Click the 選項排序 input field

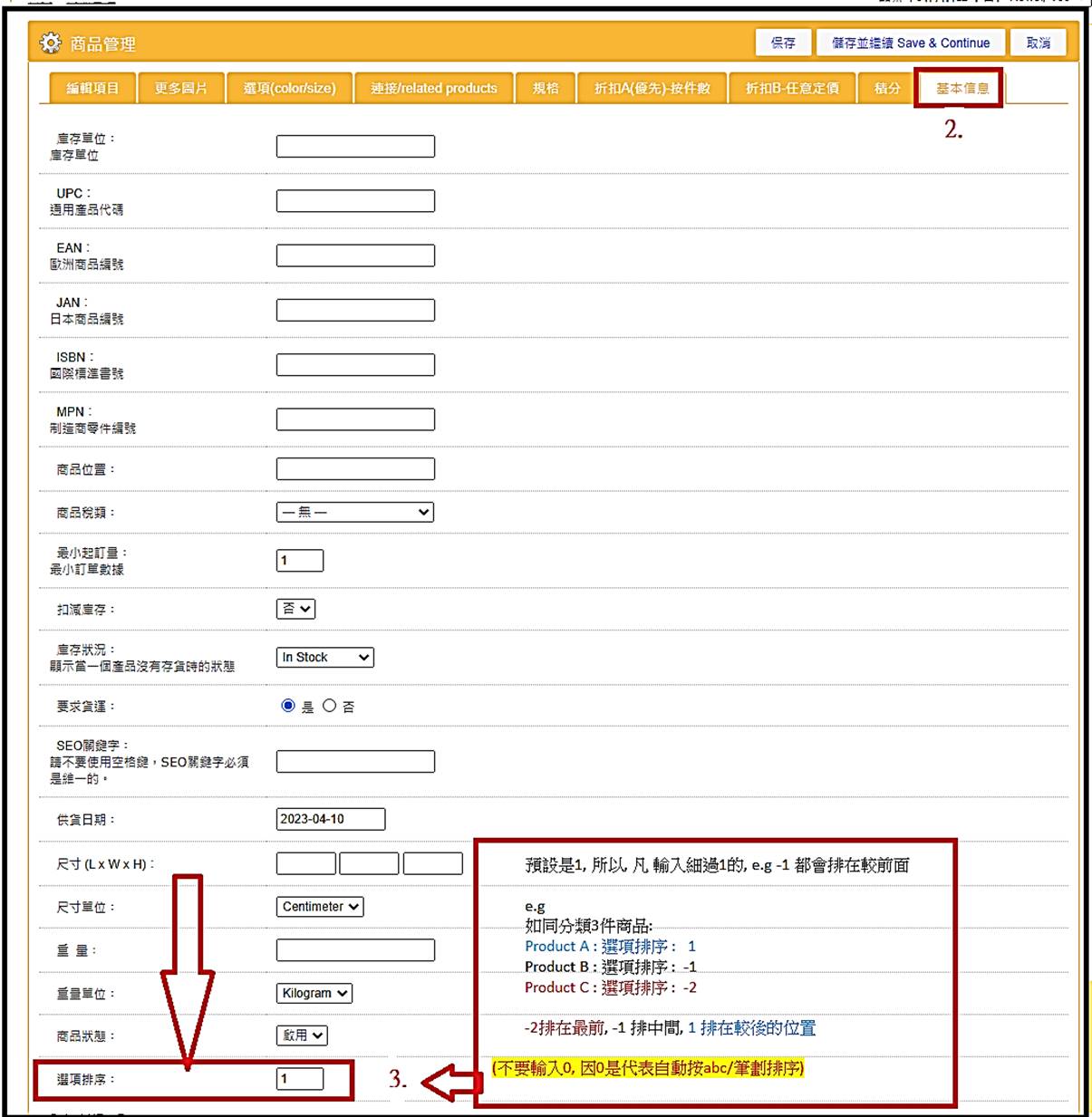300,1079
